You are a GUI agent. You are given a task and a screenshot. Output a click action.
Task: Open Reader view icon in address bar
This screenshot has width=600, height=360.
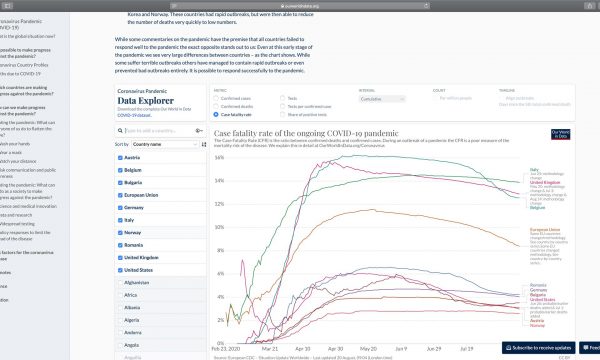pyautogui.click(x=174, y=6)
